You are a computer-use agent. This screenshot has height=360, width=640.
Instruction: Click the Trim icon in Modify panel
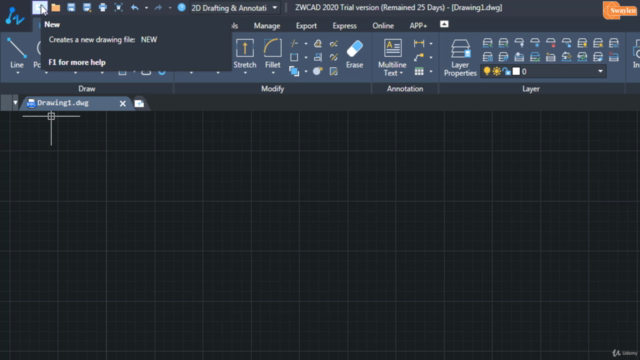point(294,43)
